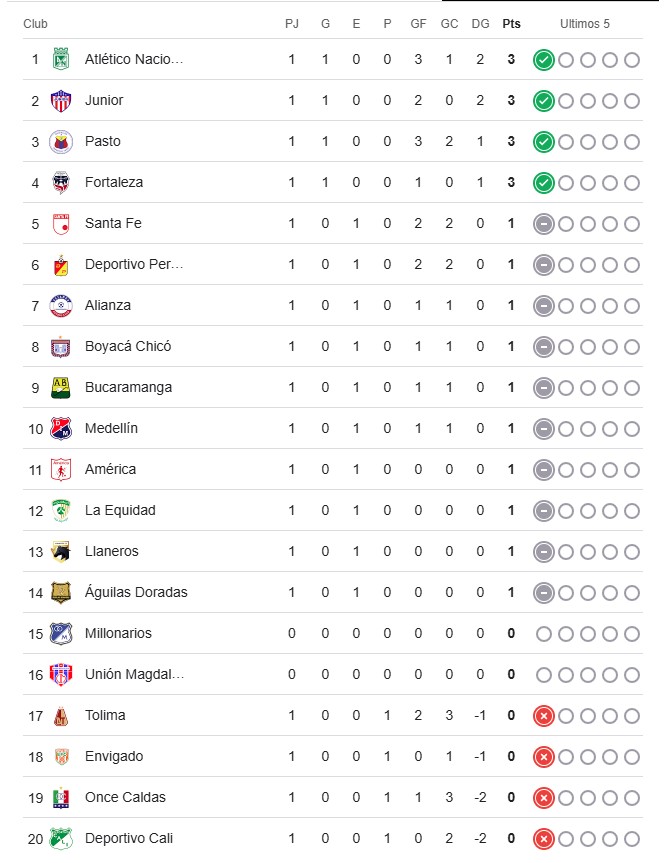The height and width of the screenshot is (863, 667).
Task: Select the Pasto club badge
Action: point(61,141)
